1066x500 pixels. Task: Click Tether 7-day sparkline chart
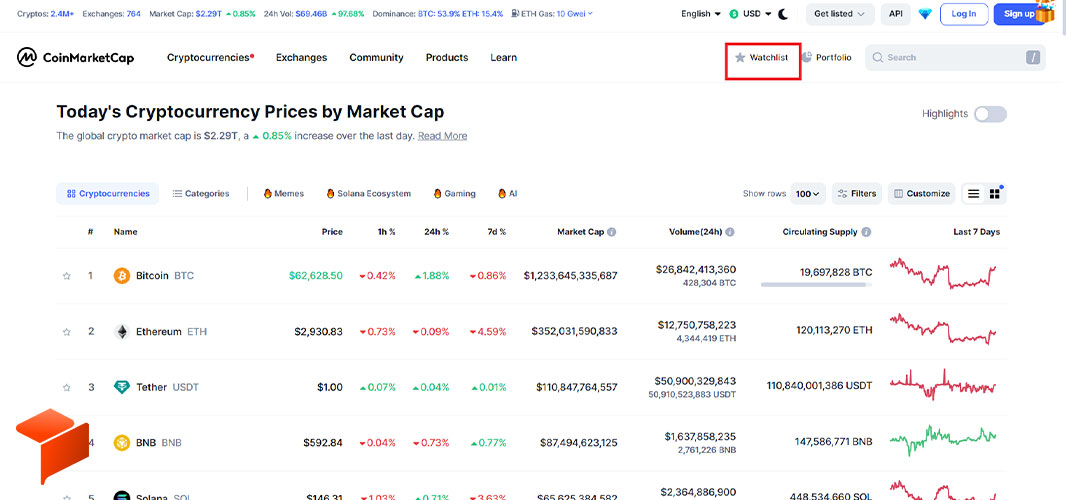point(943,385)
